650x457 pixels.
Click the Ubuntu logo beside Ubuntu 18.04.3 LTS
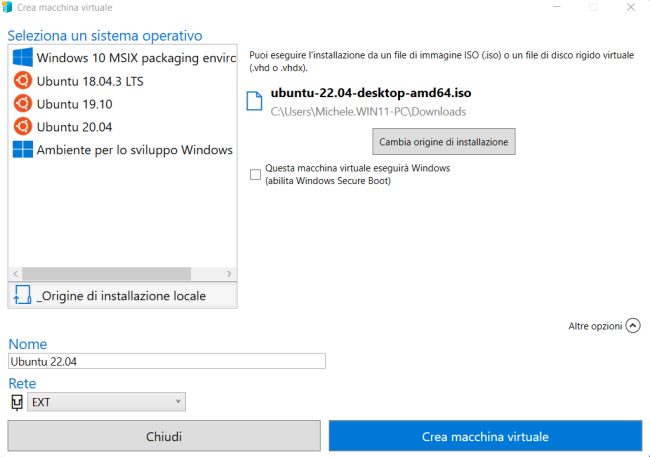(x=22, y=80)
